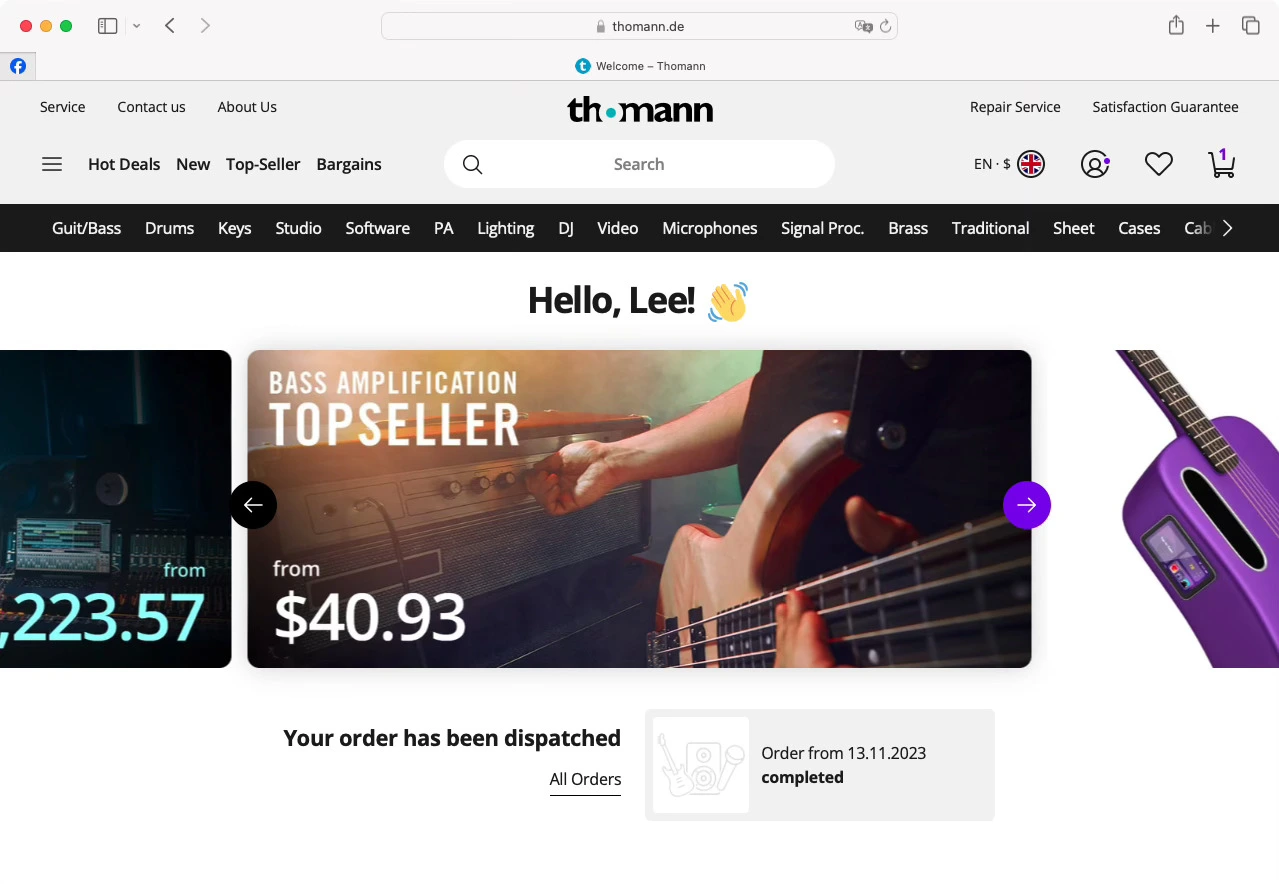Select the Microphones category
Screen dimensions: 1279x884
[709, 228]
